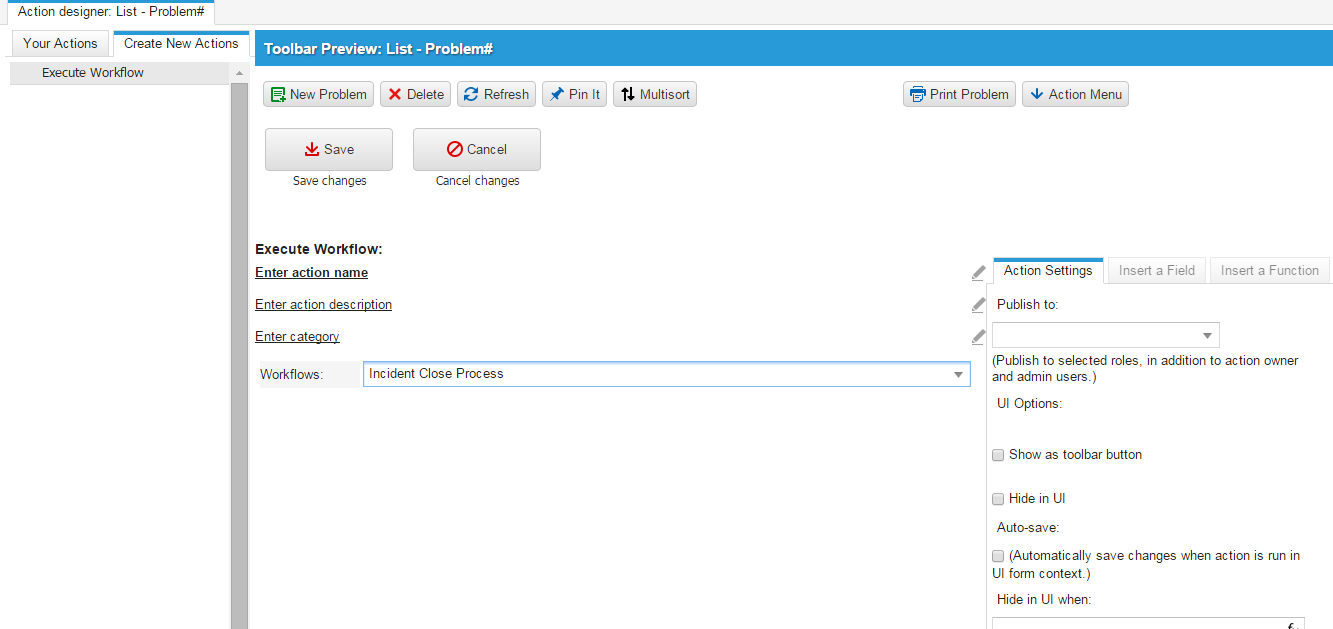Screen dimensions: 1333x629
Task: Toggle the Hide in UI option
Action: 997,498
